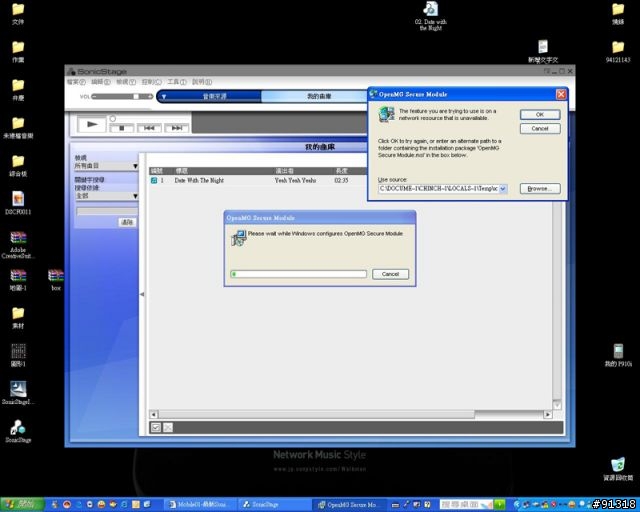Open the 檢視(V) menu

click(x=126, y=82)
